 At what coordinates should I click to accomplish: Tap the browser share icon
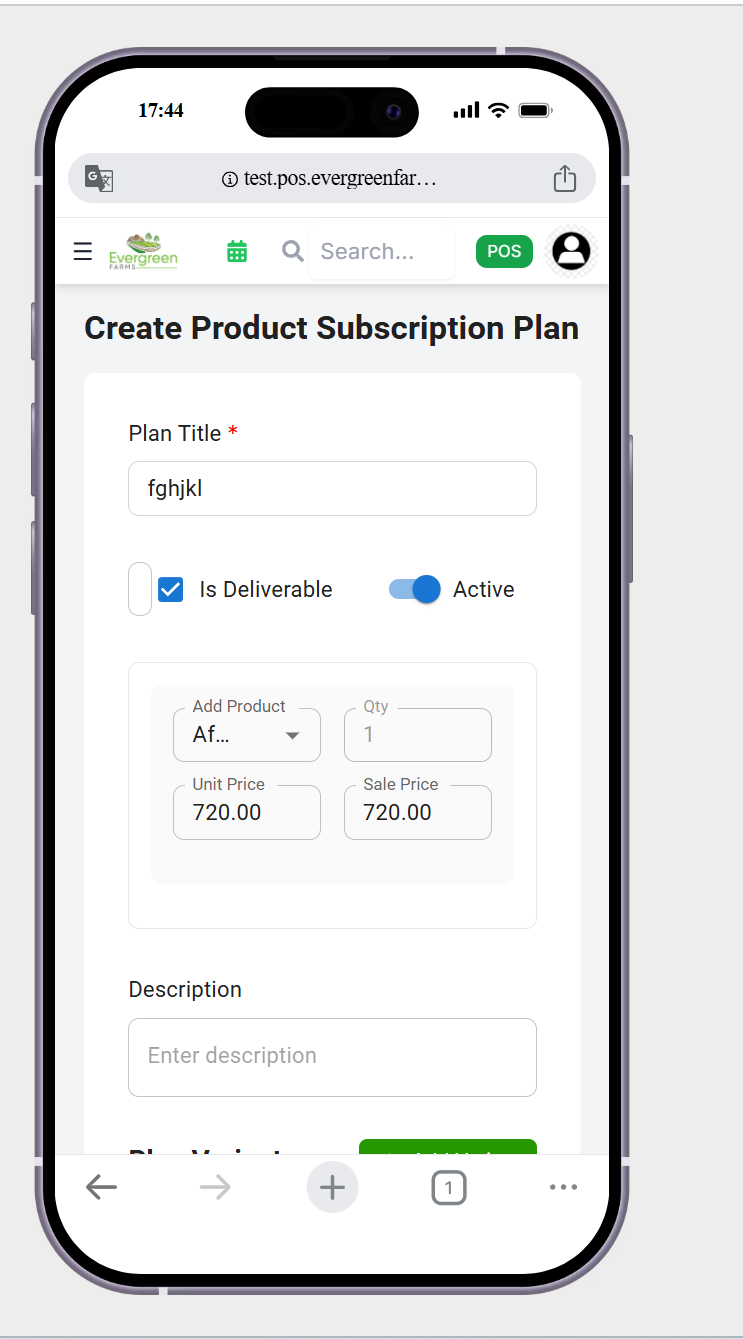(x=564, y=178)
